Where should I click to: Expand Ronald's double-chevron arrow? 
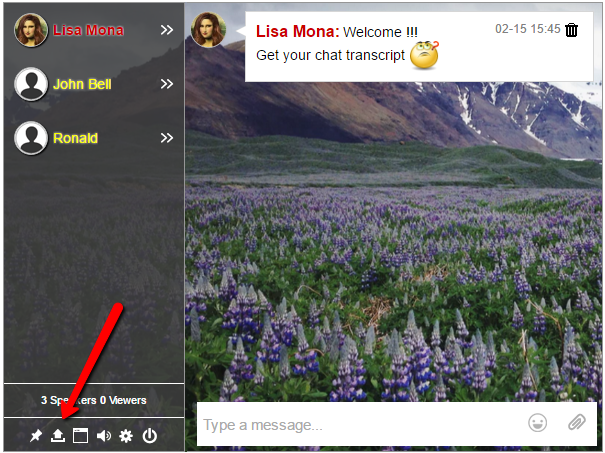click(167, 138)
